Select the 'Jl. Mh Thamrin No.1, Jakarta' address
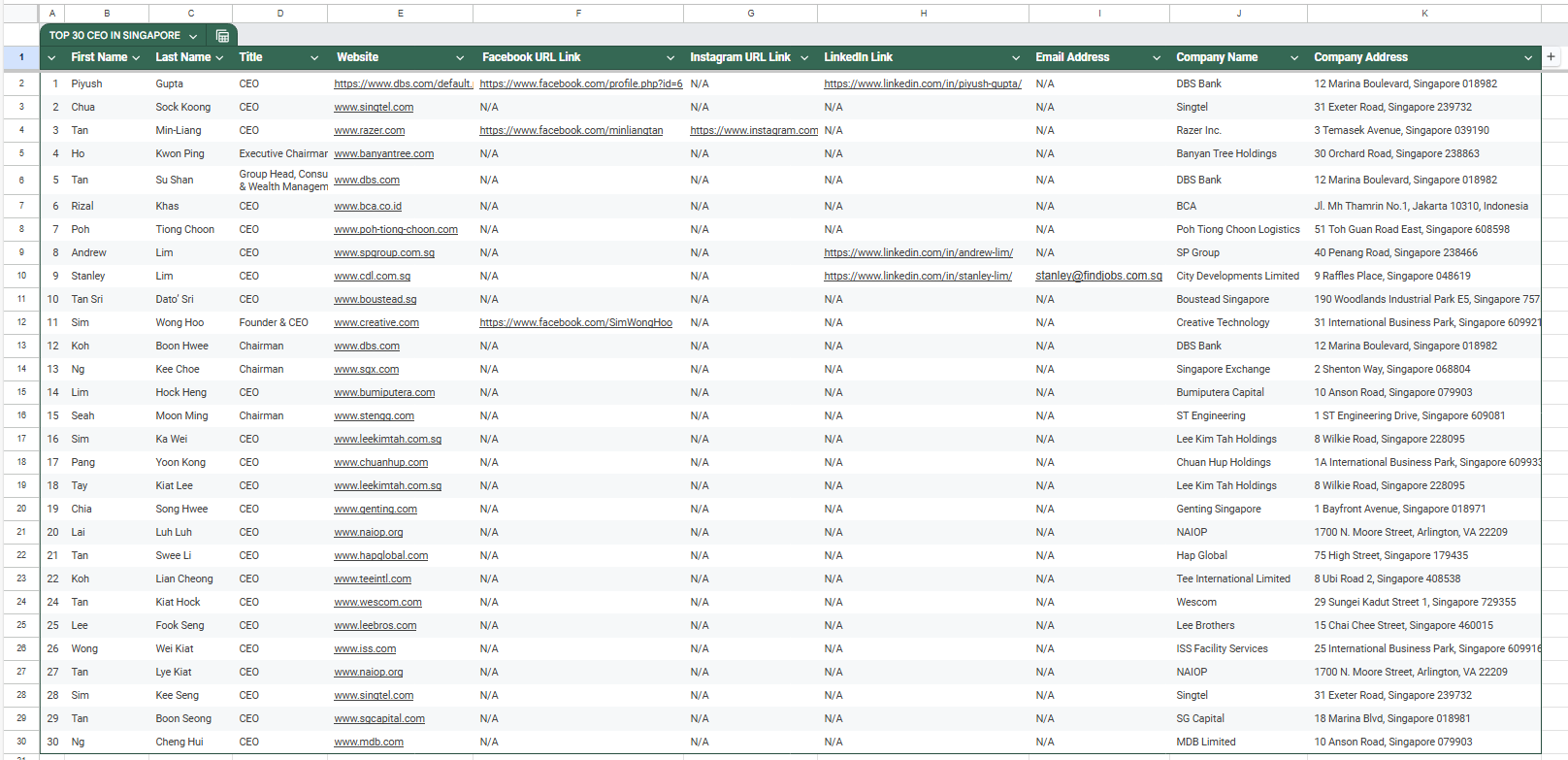The height and width of the screenshot is (760, 1568). [1424, 207]
